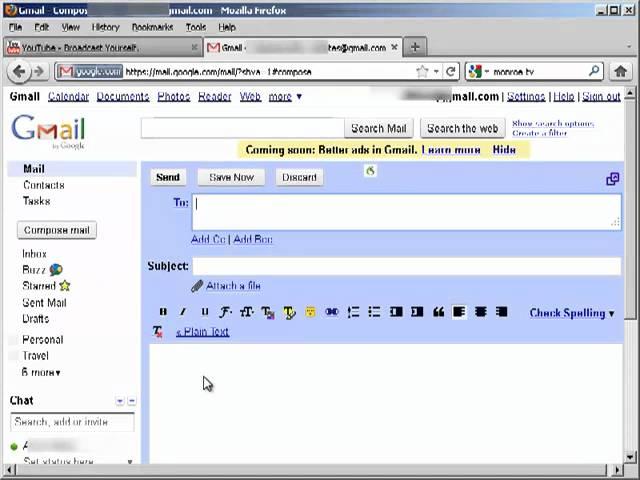Click the Chat search, add or invite field
This screenshot has height=480, width=640.
pos(72,422)
